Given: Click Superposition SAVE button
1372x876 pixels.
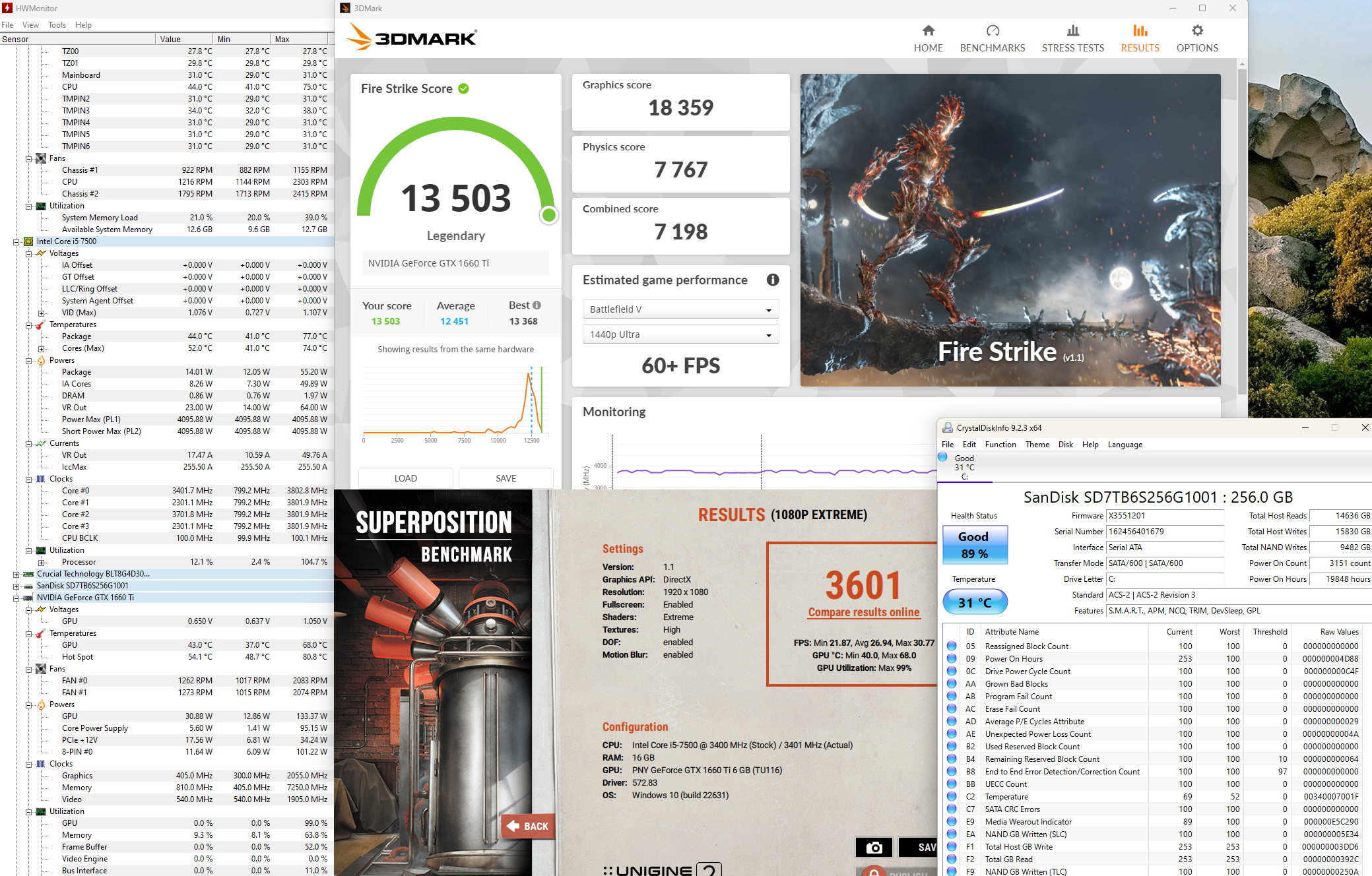Looking at the screenshot, I should coord(918,847).
